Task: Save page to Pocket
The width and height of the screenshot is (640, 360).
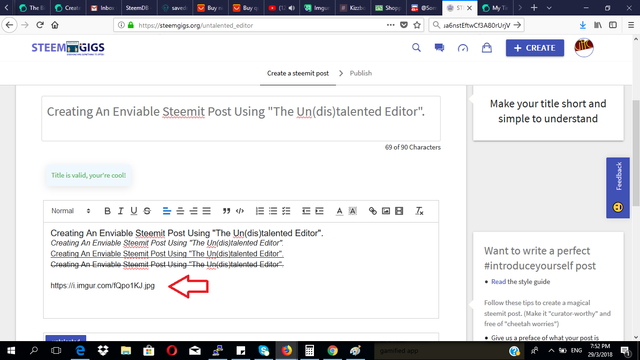Action: coord(404,25)
